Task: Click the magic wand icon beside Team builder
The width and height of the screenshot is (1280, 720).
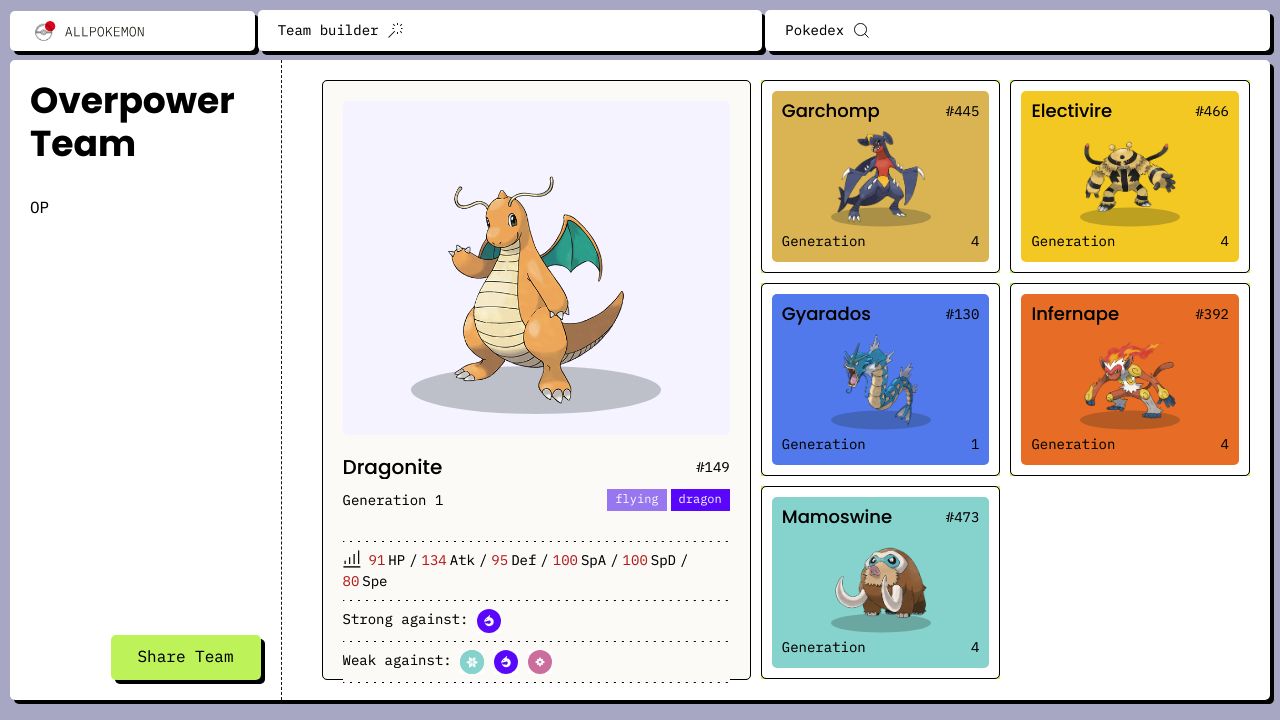Action: coord(396,30)
